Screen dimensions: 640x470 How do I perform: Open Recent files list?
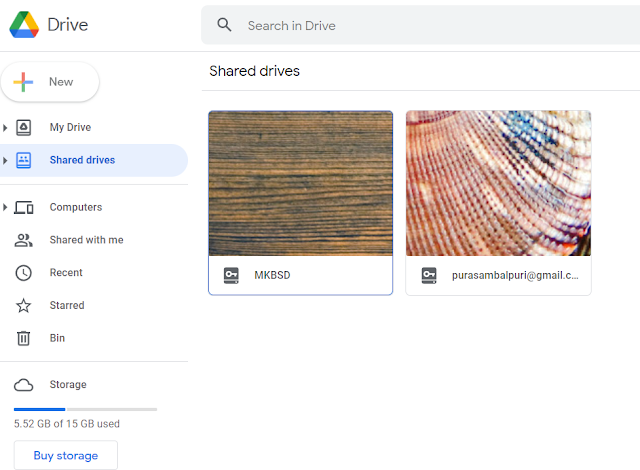[66, 273]
